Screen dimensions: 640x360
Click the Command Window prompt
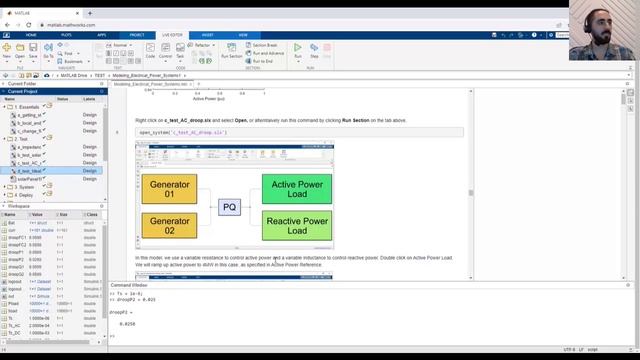113,336
